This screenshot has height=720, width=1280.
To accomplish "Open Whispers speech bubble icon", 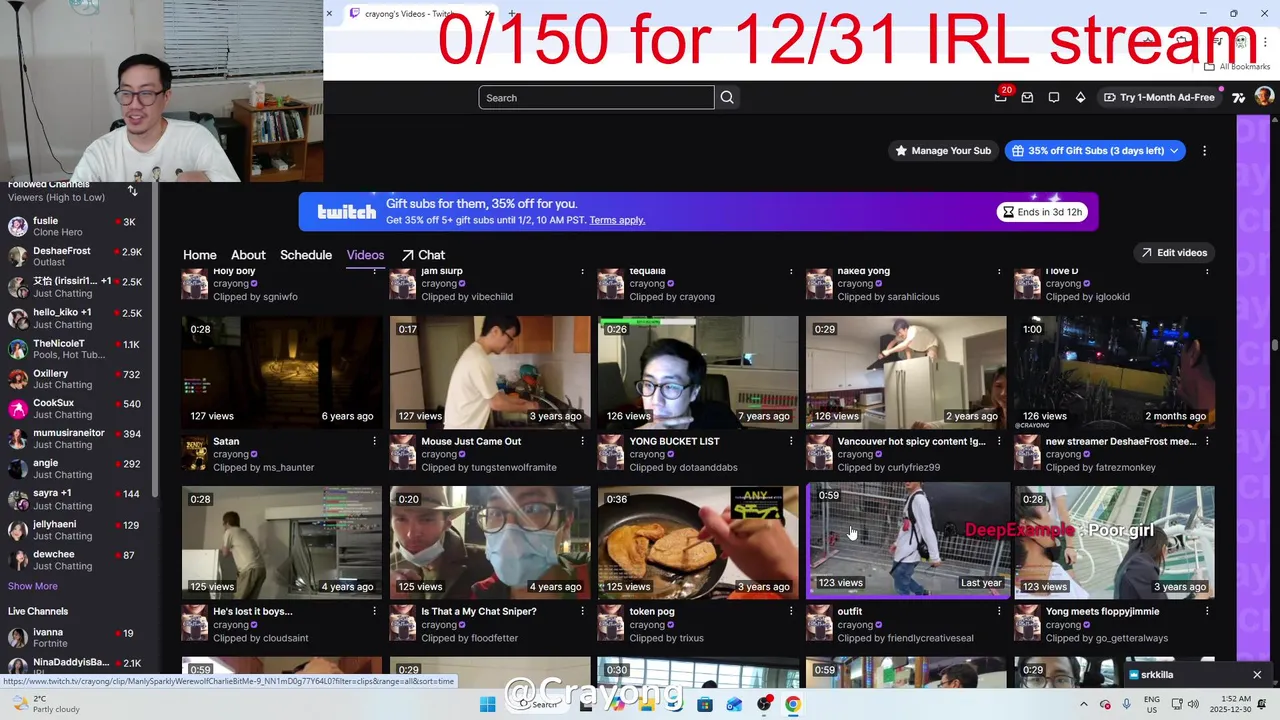I will 1054,97.
